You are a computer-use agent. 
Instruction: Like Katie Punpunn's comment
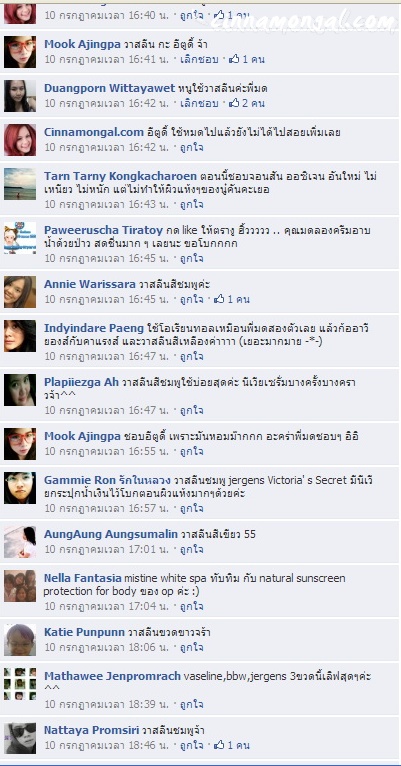(x=191, y=647)
